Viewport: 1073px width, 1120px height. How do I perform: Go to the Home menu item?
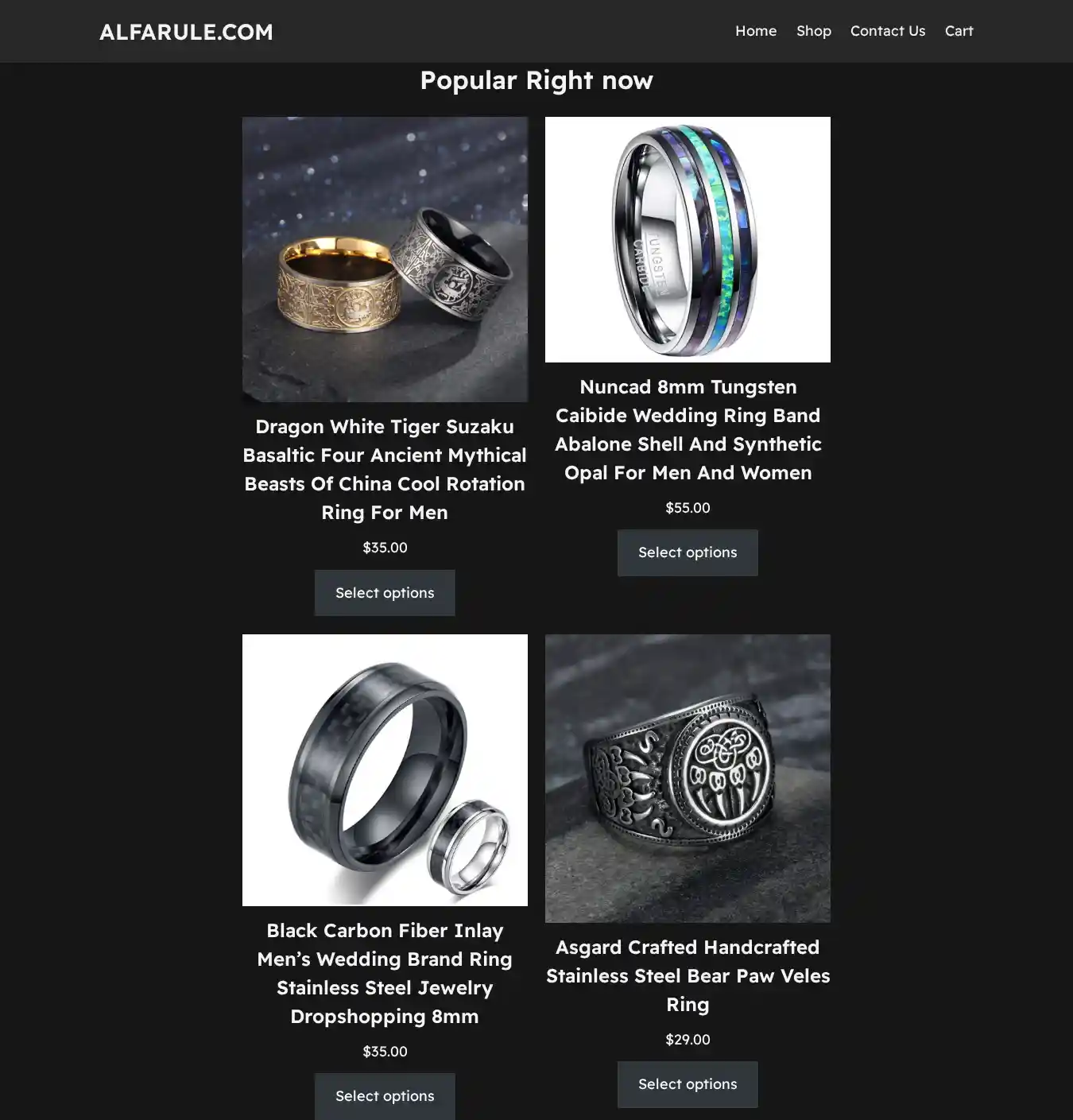coord(756,31)
